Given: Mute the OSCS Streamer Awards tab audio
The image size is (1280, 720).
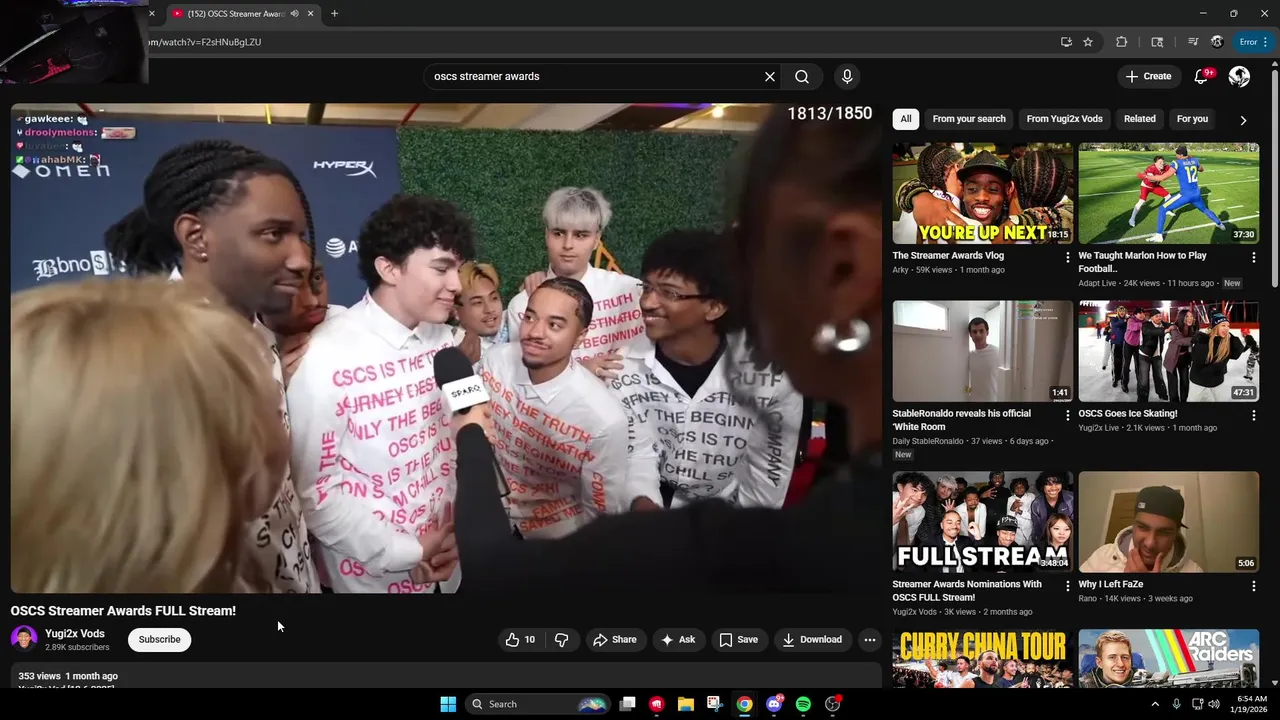Looking at the screenshot, I should coord(295,14).
